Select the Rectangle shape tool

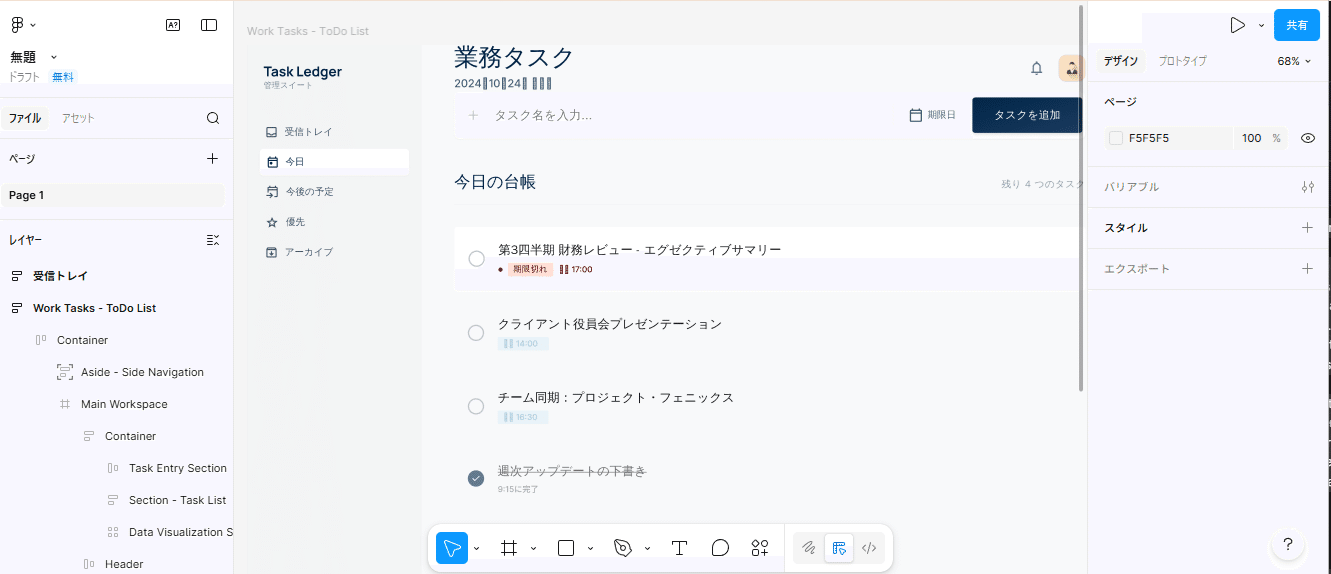click(x=566, y=548)
